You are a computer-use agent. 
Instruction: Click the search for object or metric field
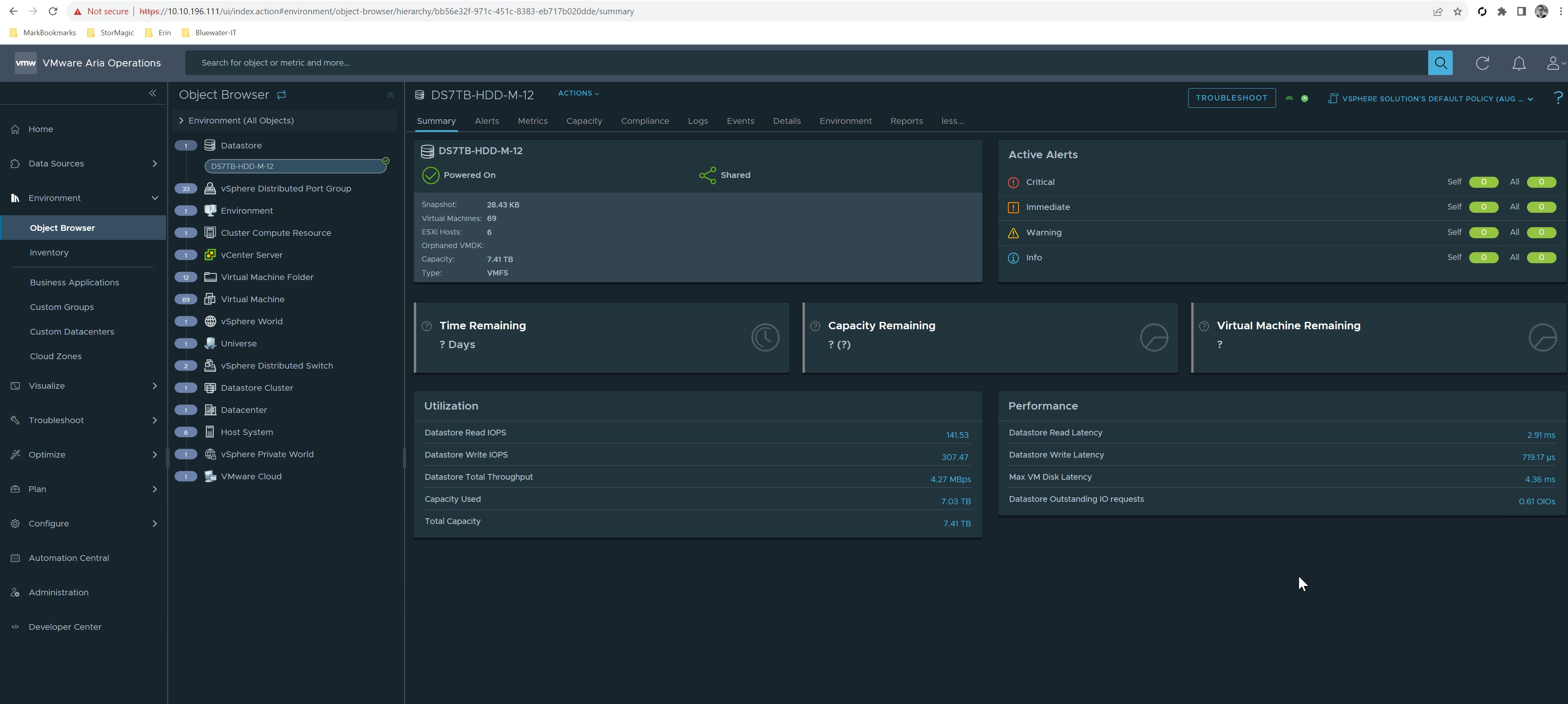tap(807, 63)
